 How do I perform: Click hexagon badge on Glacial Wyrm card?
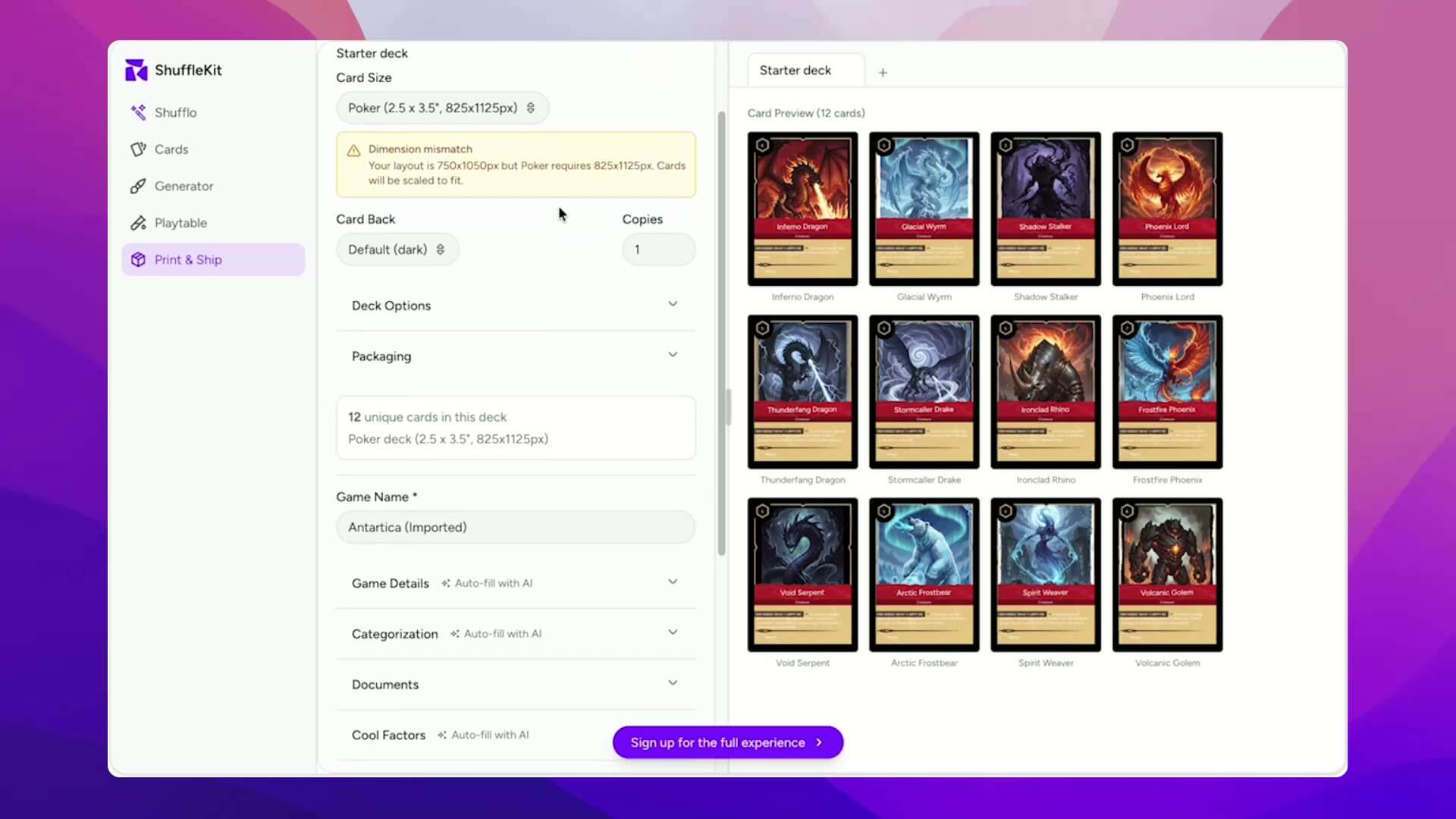tap(883, 145)
